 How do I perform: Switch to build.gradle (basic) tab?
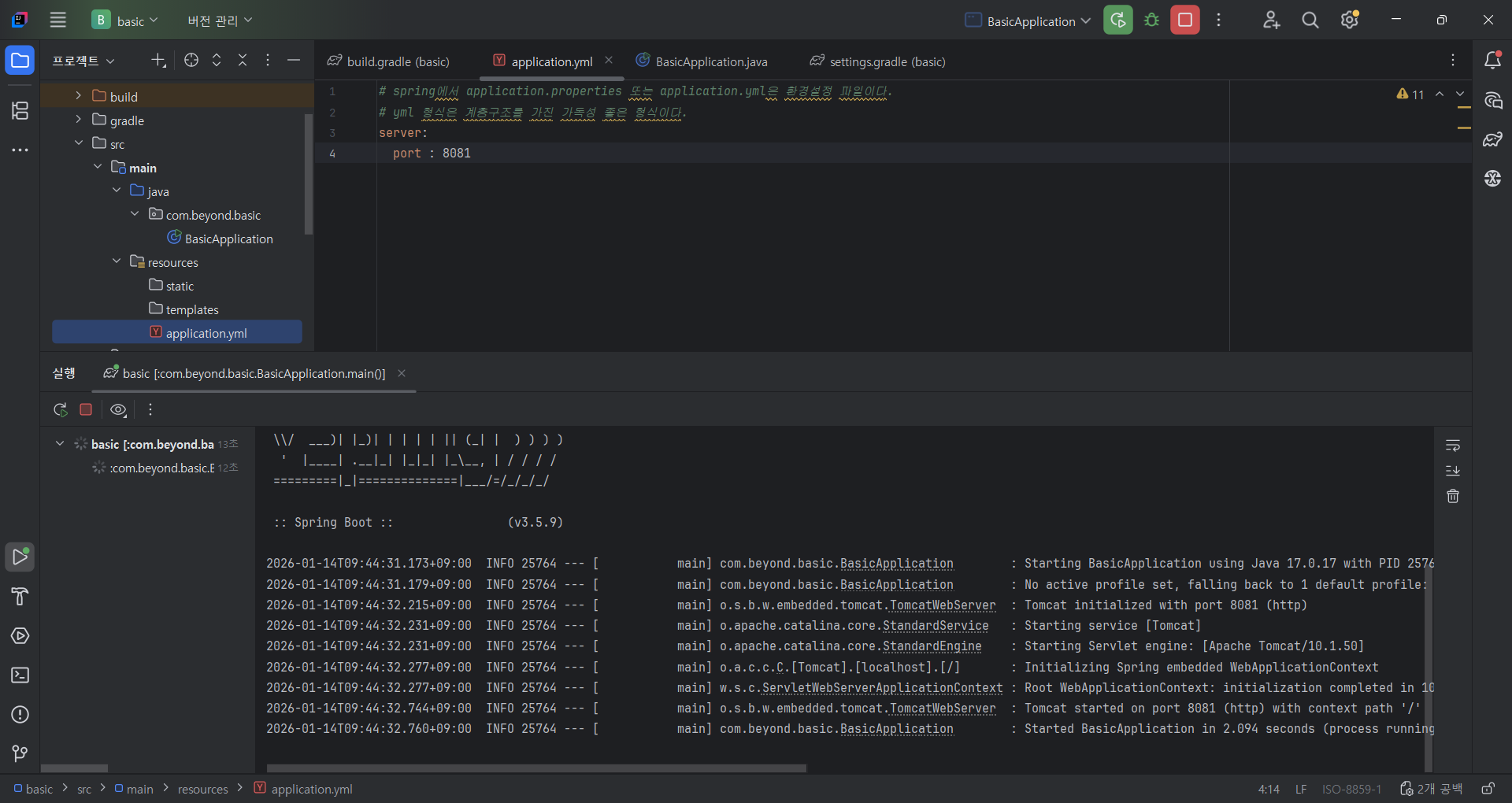[389, 61]
